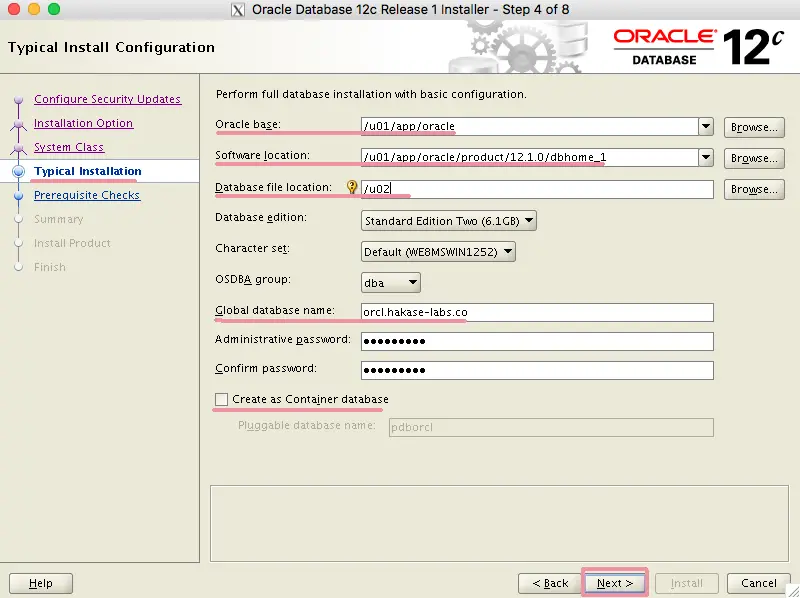Go to Installation Option step
This screenshot has width=800, height=598.
tap(84, 123)
